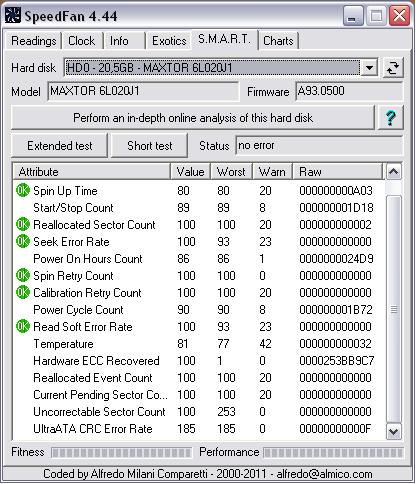Start the Short test

(x=149, y=146)
